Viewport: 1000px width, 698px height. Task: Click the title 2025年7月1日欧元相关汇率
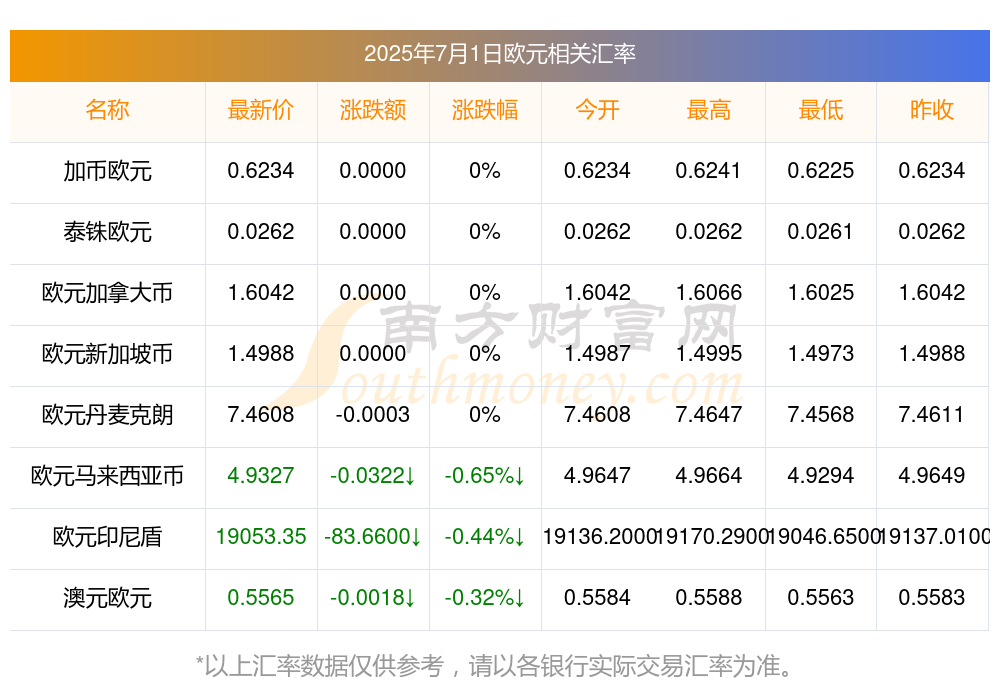(499, 54)
